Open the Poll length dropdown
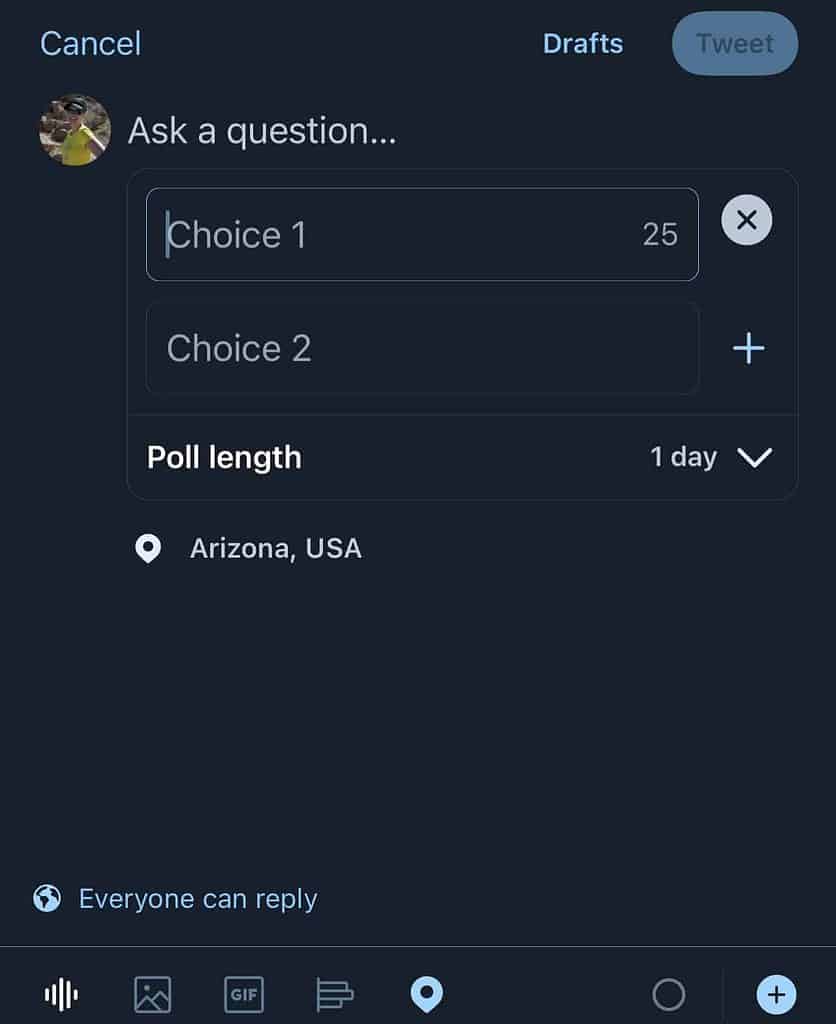 point(224,457)
